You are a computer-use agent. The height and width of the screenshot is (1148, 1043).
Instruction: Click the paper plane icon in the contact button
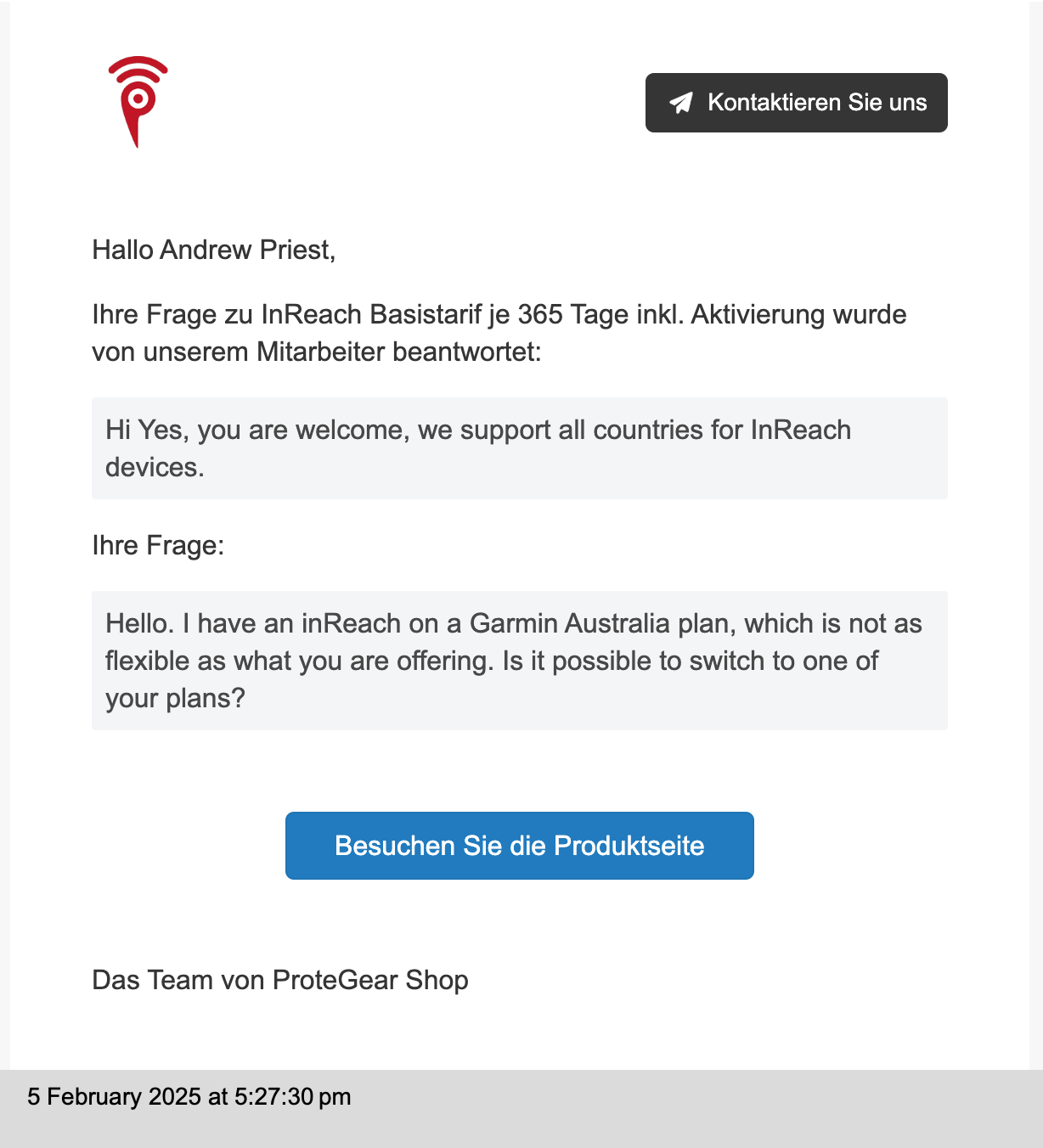(x=681, y=103)
